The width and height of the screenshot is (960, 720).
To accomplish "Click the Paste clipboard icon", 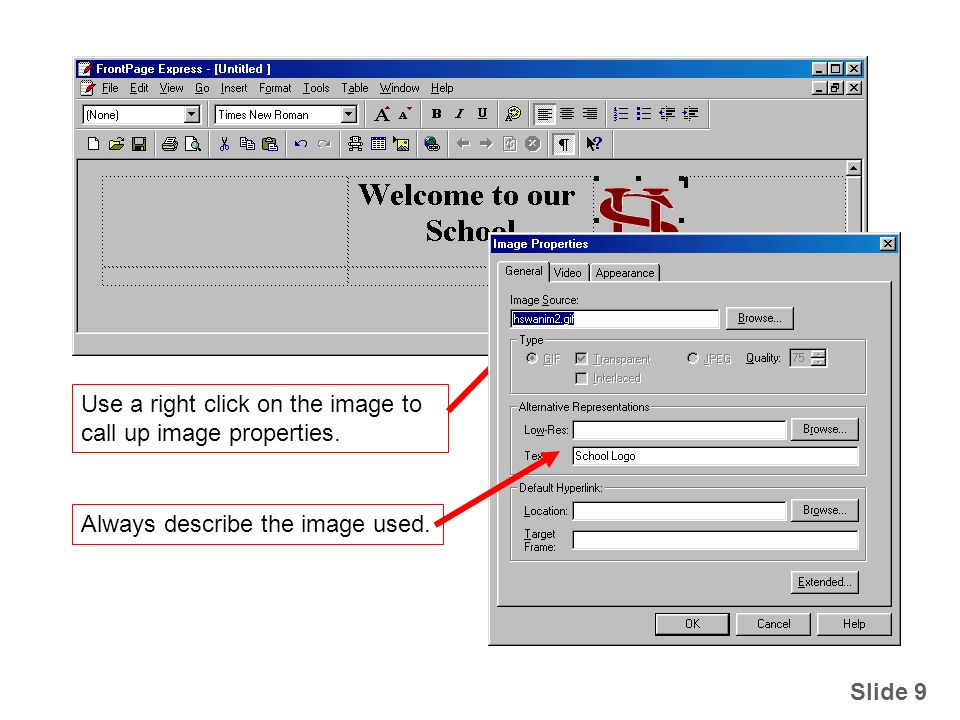I will click(x=270, y=144).
